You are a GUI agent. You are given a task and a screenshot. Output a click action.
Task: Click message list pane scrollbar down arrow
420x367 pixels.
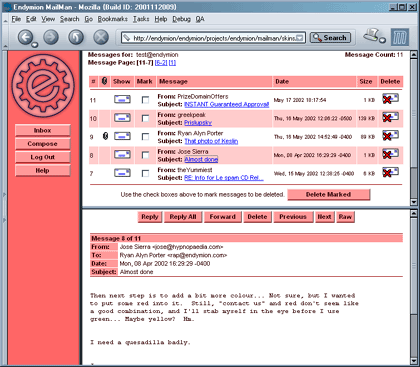click(414, 202)
